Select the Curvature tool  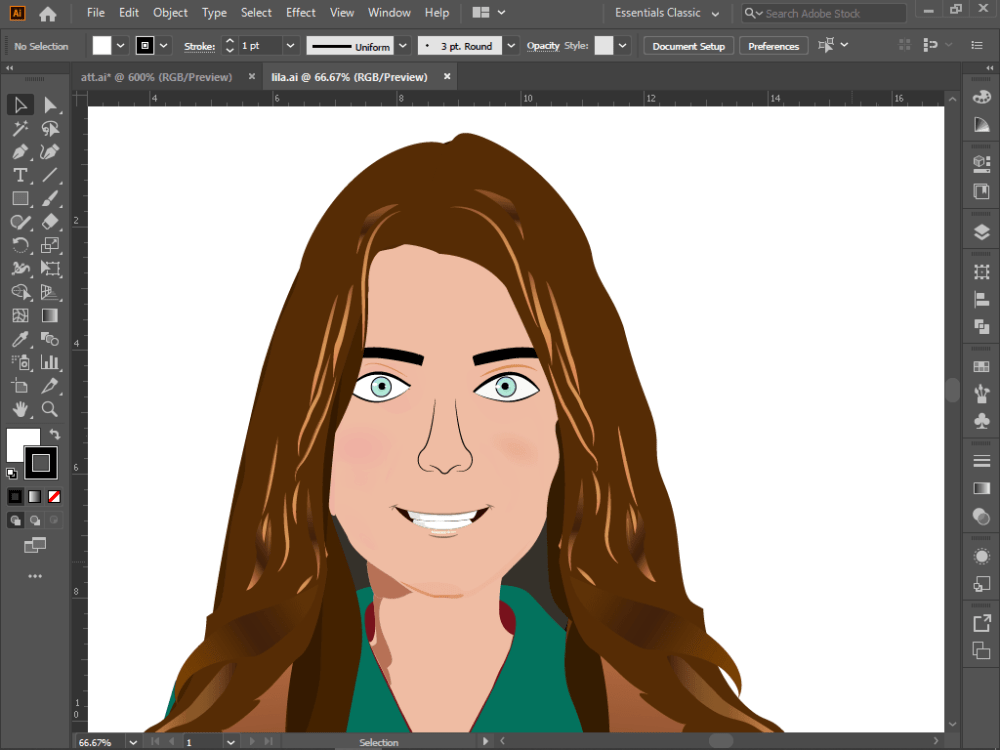pos(50,152)
